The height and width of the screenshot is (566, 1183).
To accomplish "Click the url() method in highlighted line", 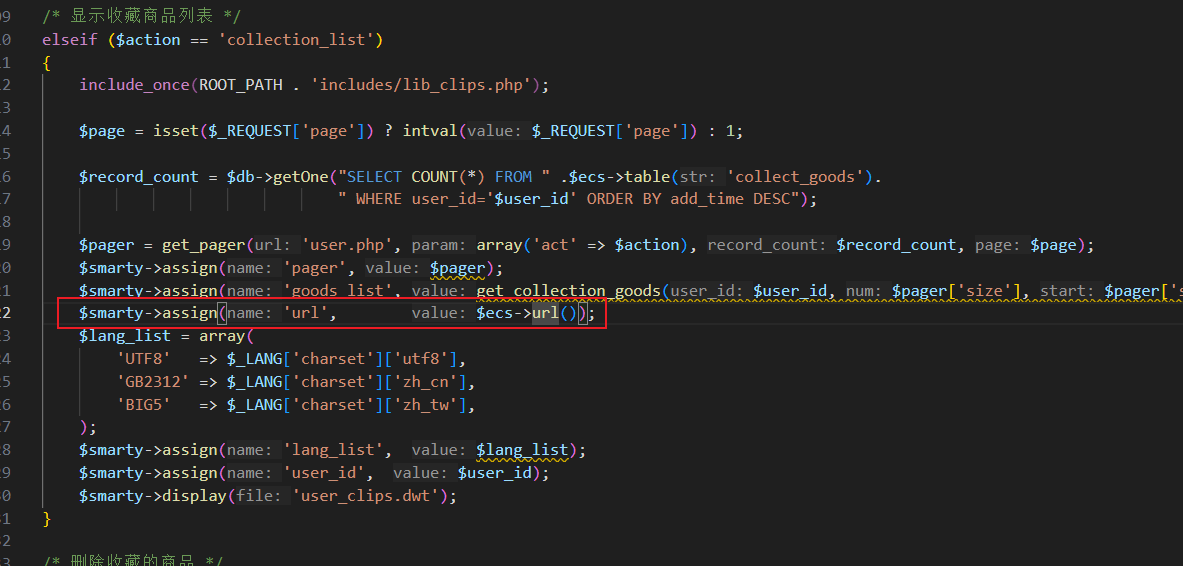I will pos(545,314).
